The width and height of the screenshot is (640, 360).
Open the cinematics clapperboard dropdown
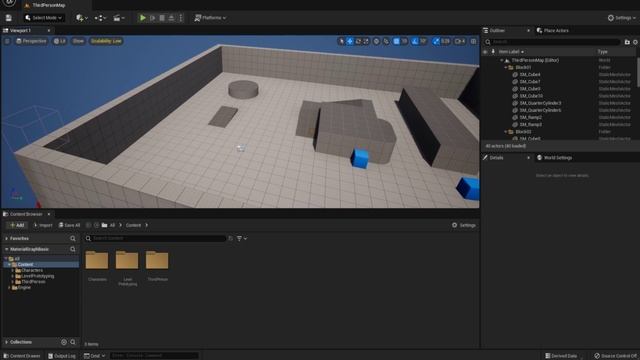click(x=119, y=18)
